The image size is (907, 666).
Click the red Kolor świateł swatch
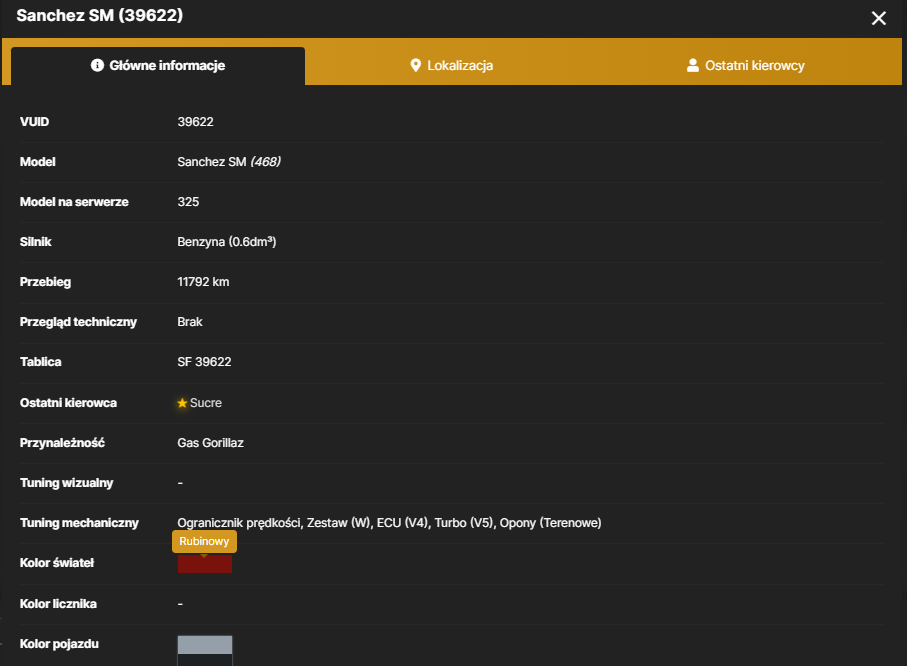[205, 564]
